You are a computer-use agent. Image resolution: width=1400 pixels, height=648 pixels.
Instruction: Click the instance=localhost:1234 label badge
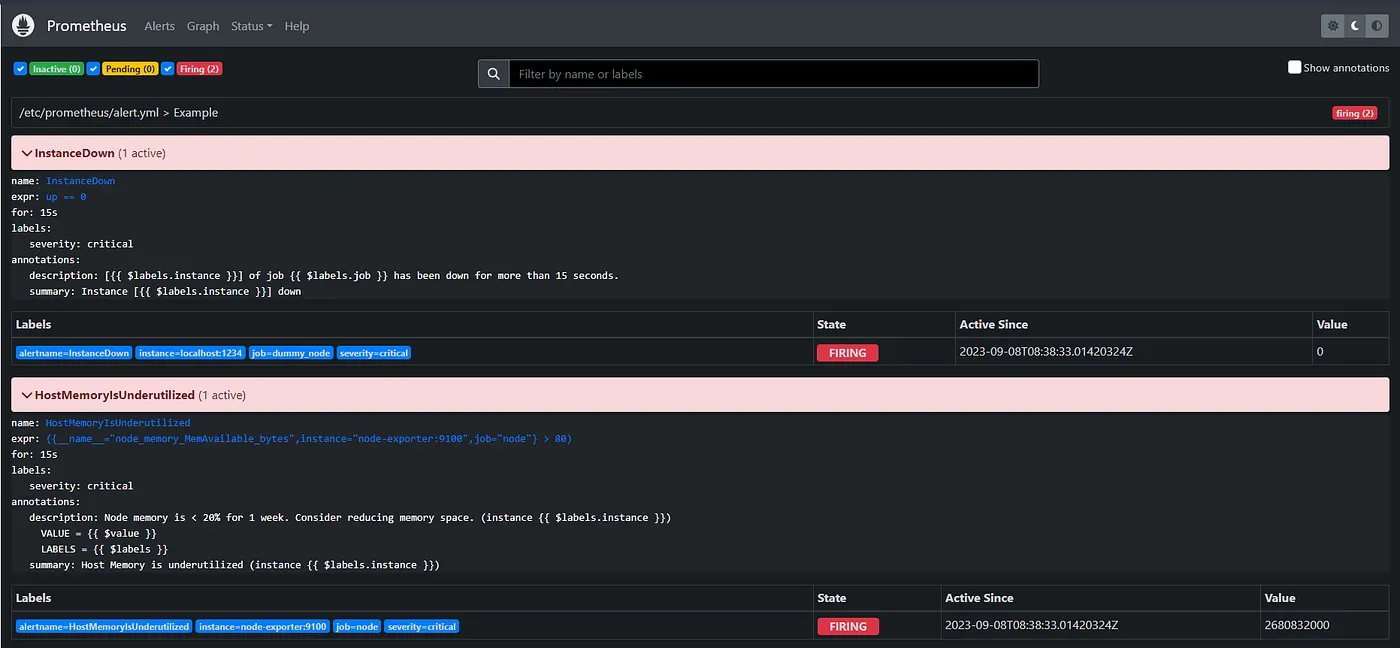(190, 353)
